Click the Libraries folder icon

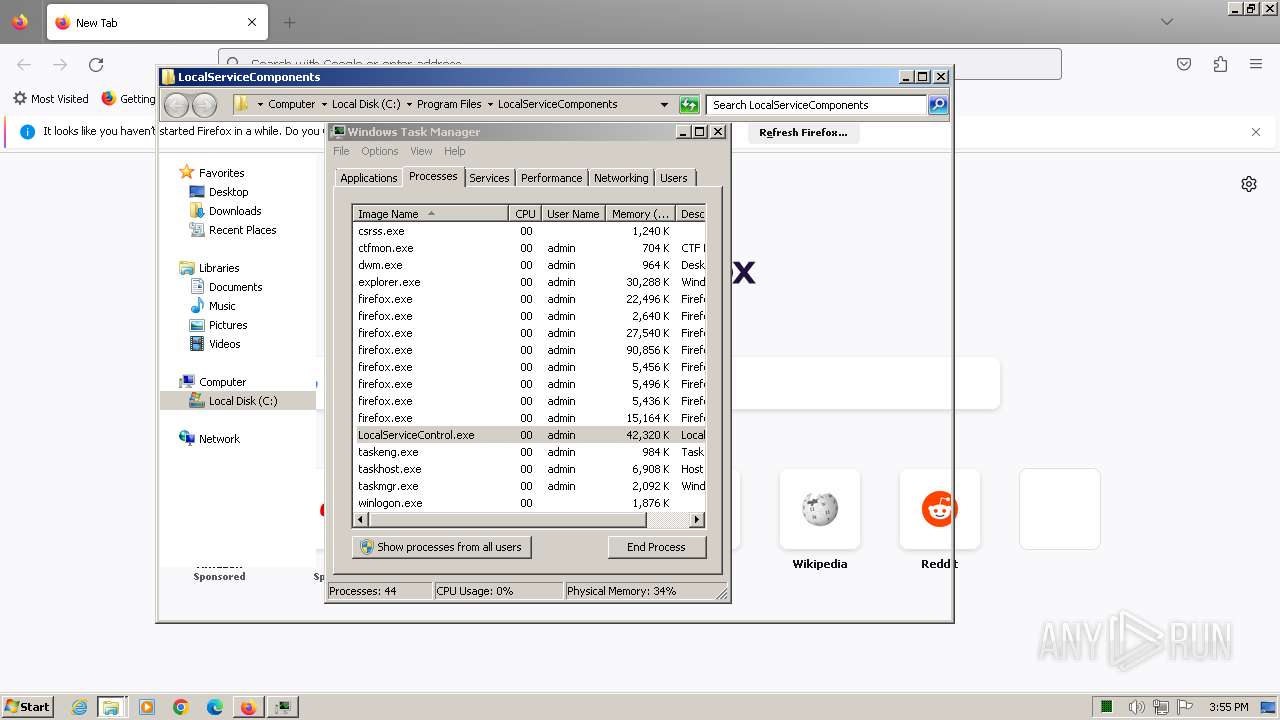[x=187, y=268]
